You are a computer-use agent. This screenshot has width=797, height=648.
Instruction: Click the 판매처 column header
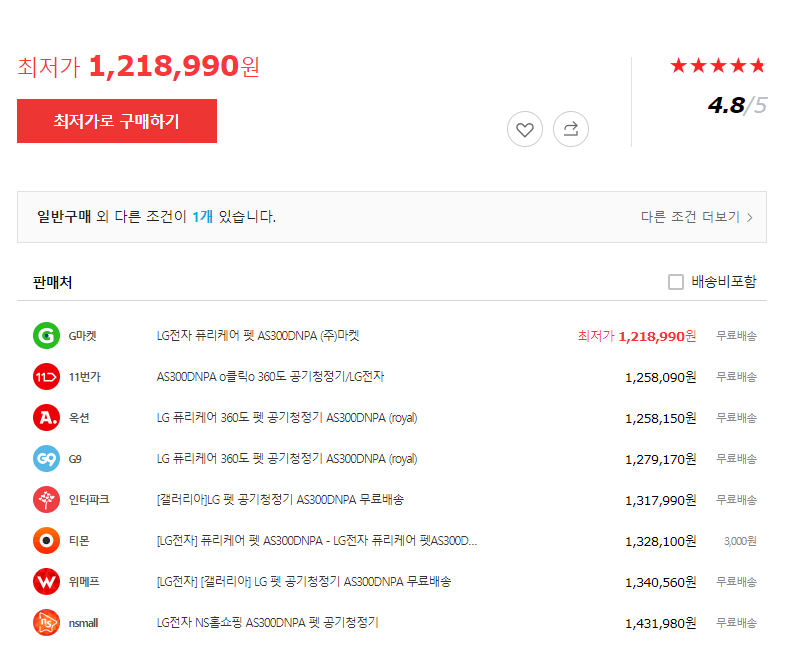tap(52, 282)
